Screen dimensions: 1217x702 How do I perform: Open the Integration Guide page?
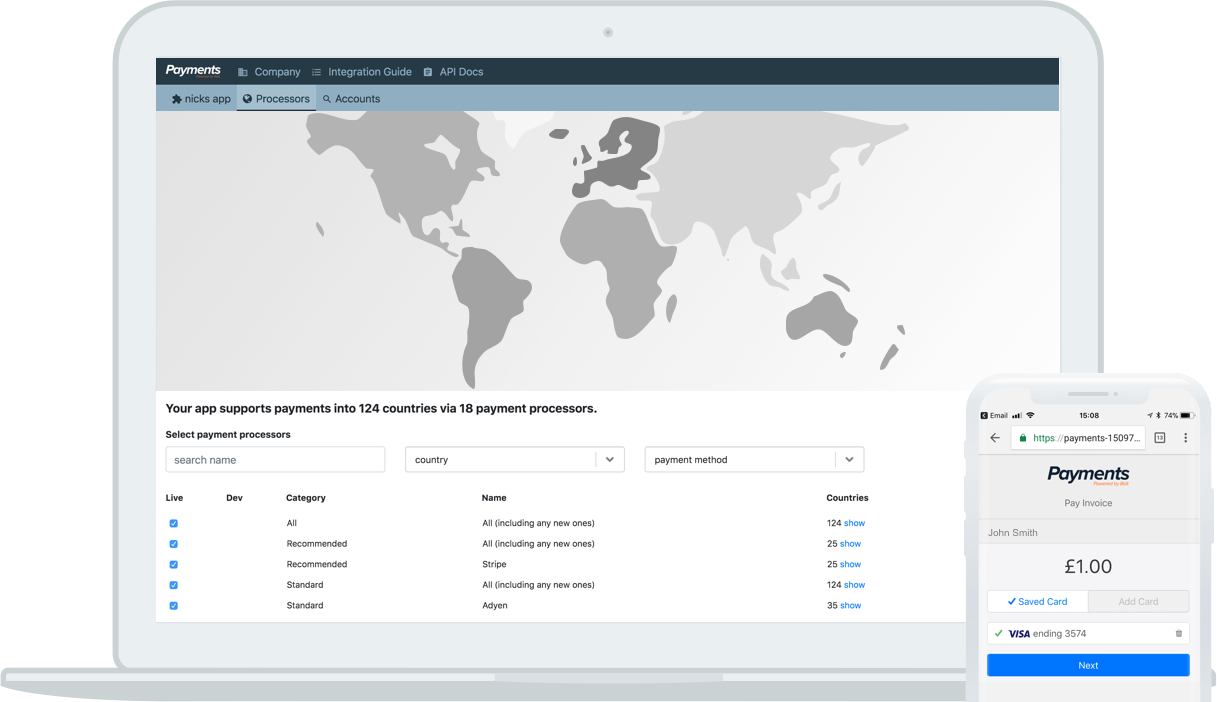coord(362,72)
